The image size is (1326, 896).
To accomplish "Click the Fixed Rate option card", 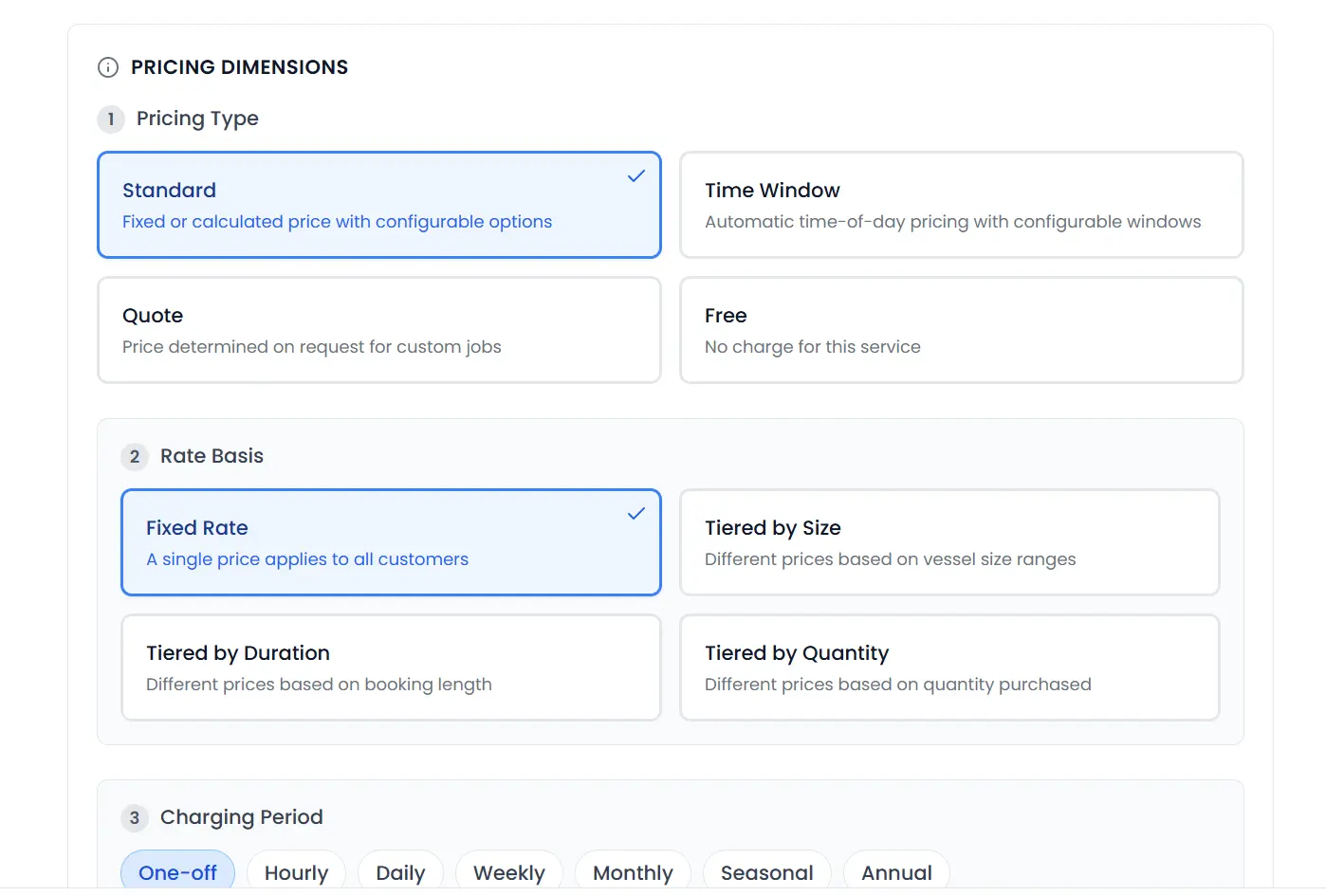I will point(391,541).
